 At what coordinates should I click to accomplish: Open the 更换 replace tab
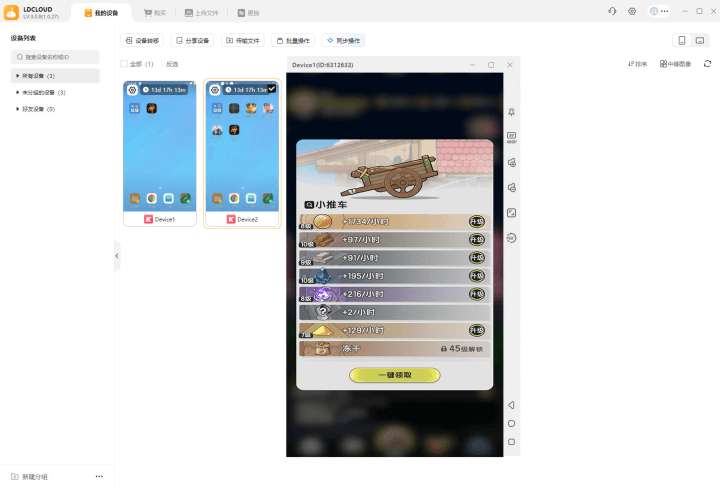click(x=248, y=13)
